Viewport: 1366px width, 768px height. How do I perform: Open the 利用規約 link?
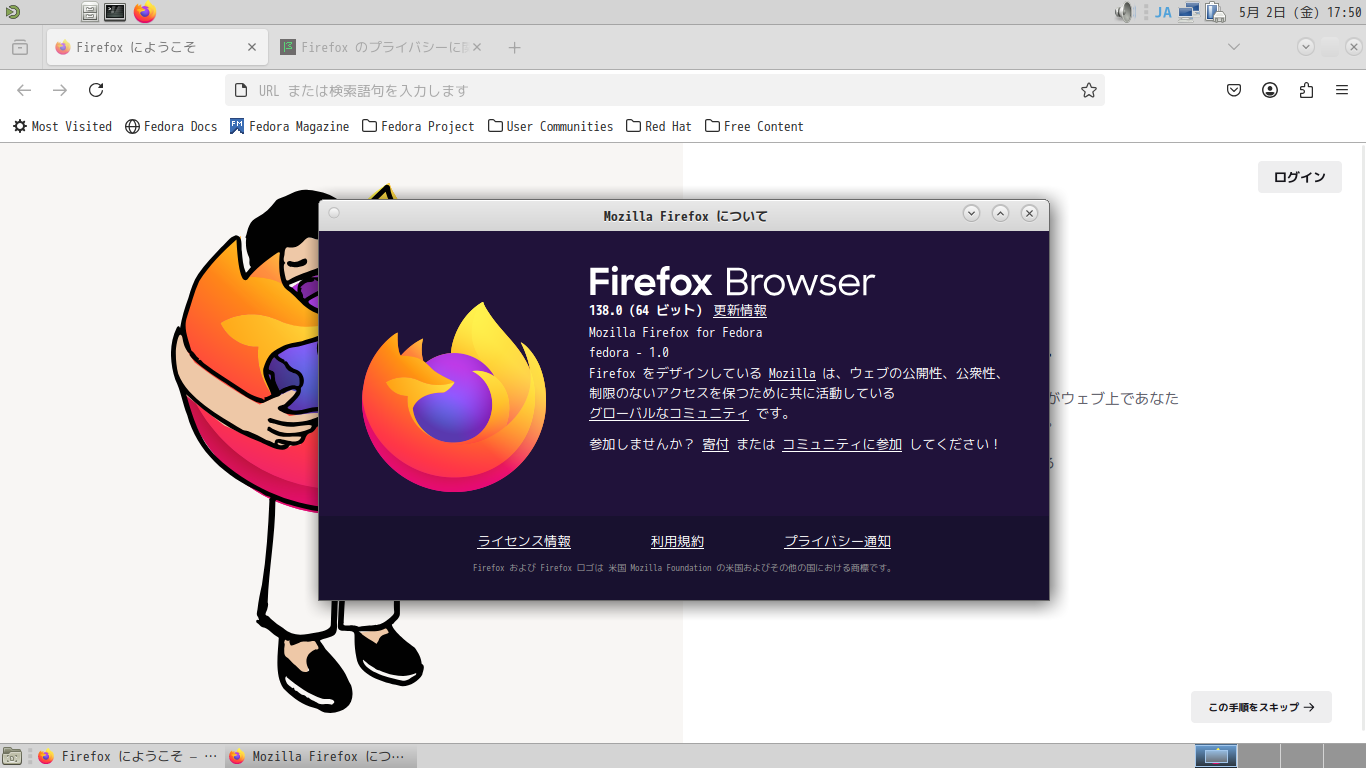click(x=677, y=541)
